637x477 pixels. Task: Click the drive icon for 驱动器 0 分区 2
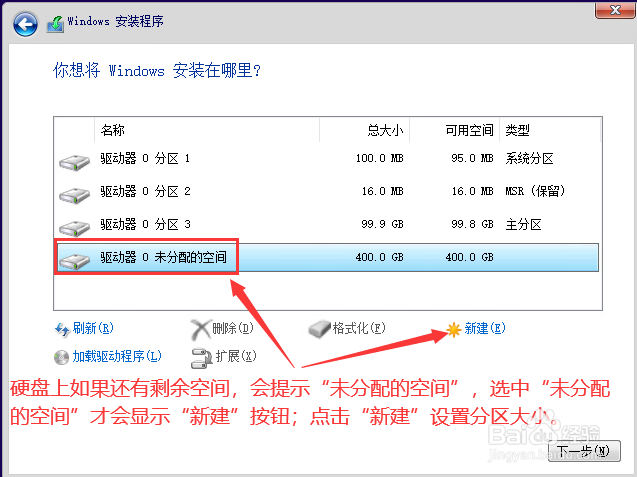click(x=74, y=195)
